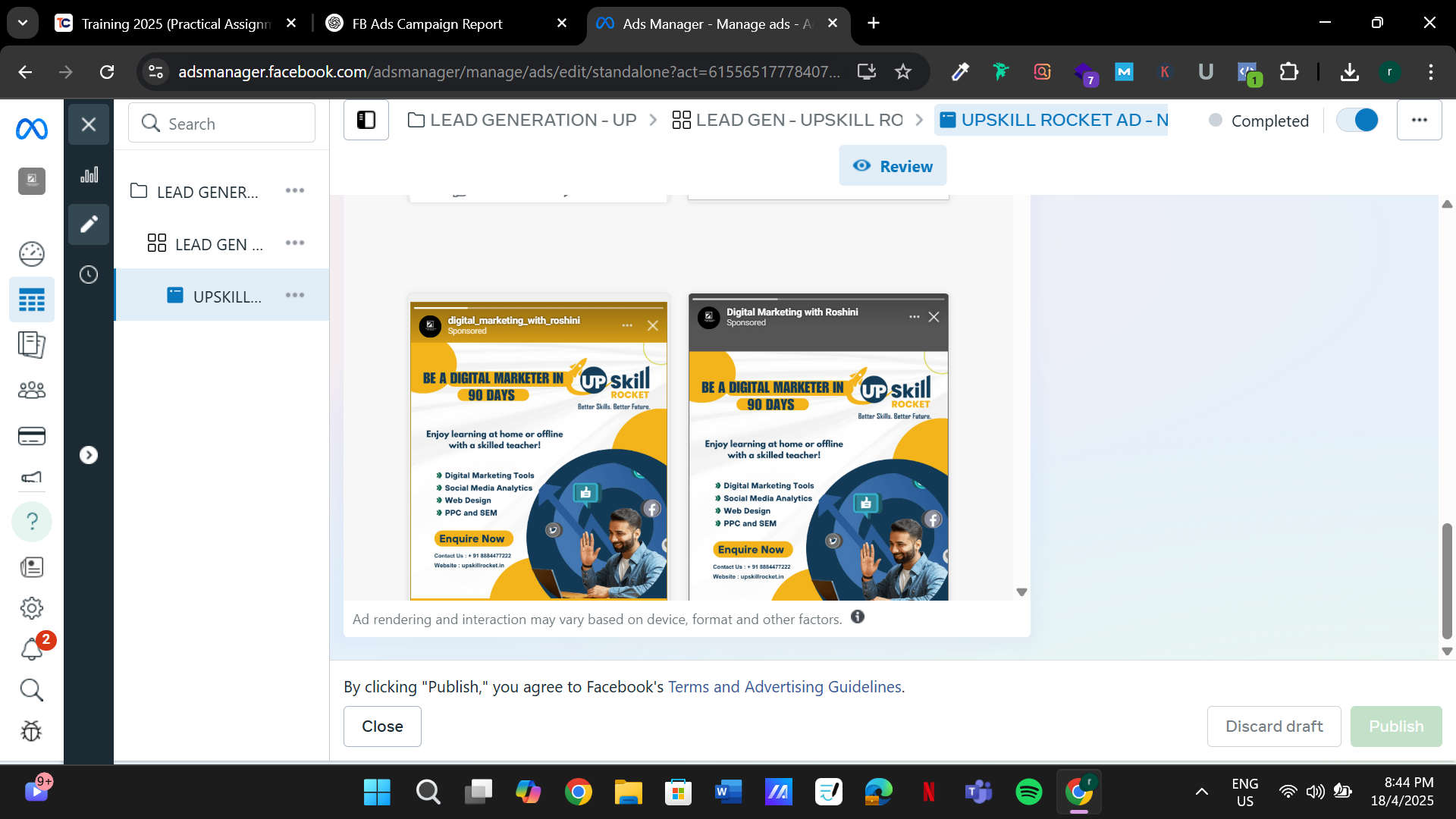Click the Publish button
Image resolution: width=1456 pixels, height=819 pixels.
click(x=1396, y=726)
